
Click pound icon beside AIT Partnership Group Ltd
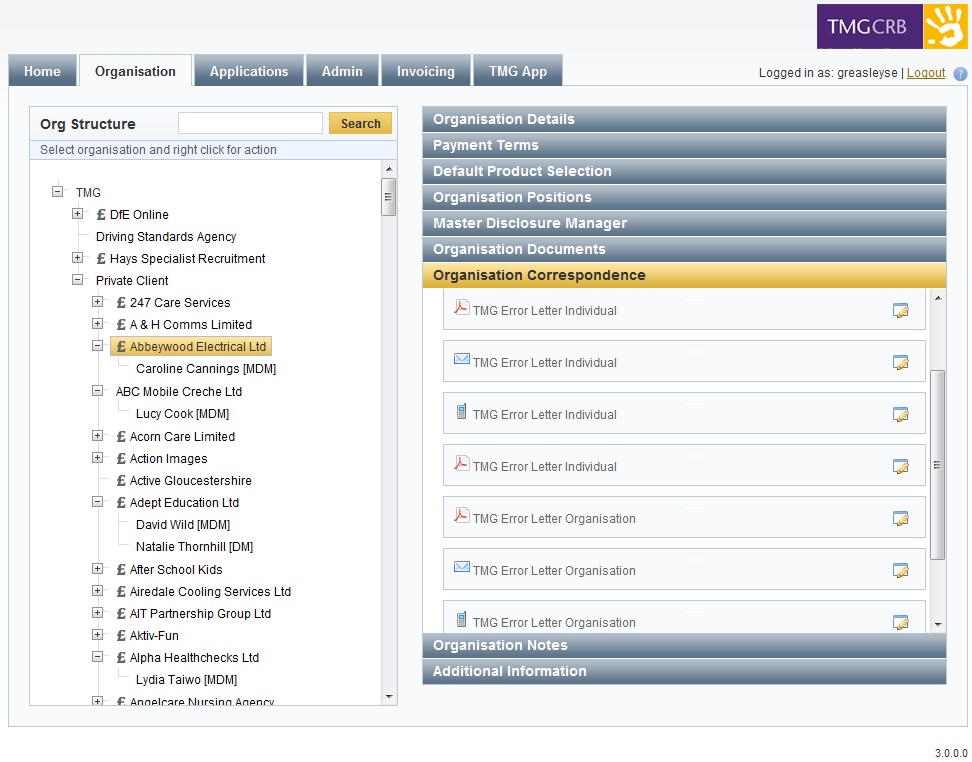click(x=121, y=614)
